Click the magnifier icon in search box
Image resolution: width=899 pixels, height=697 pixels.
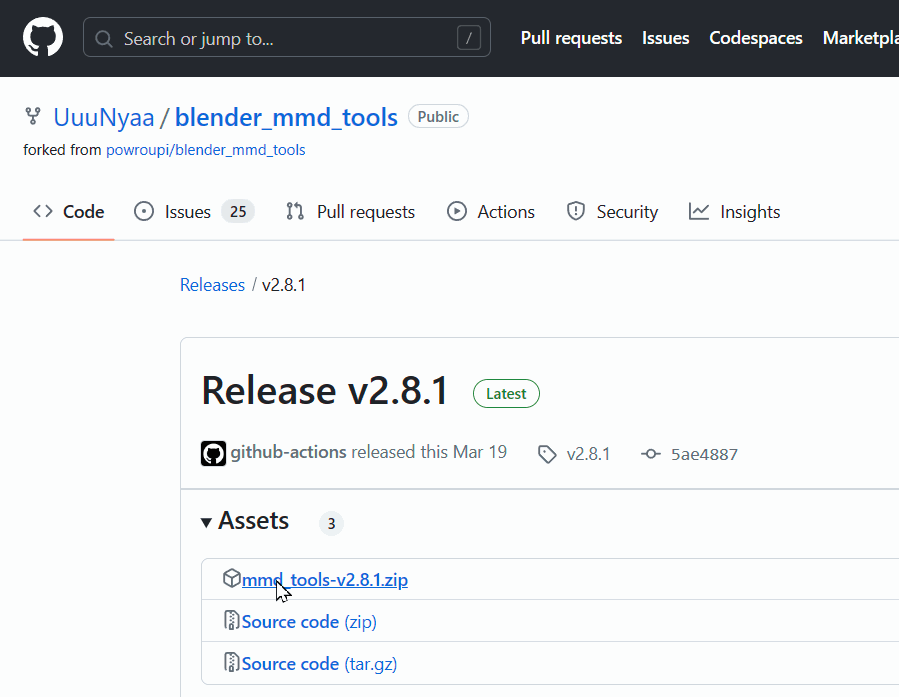(x=104, y=38)
